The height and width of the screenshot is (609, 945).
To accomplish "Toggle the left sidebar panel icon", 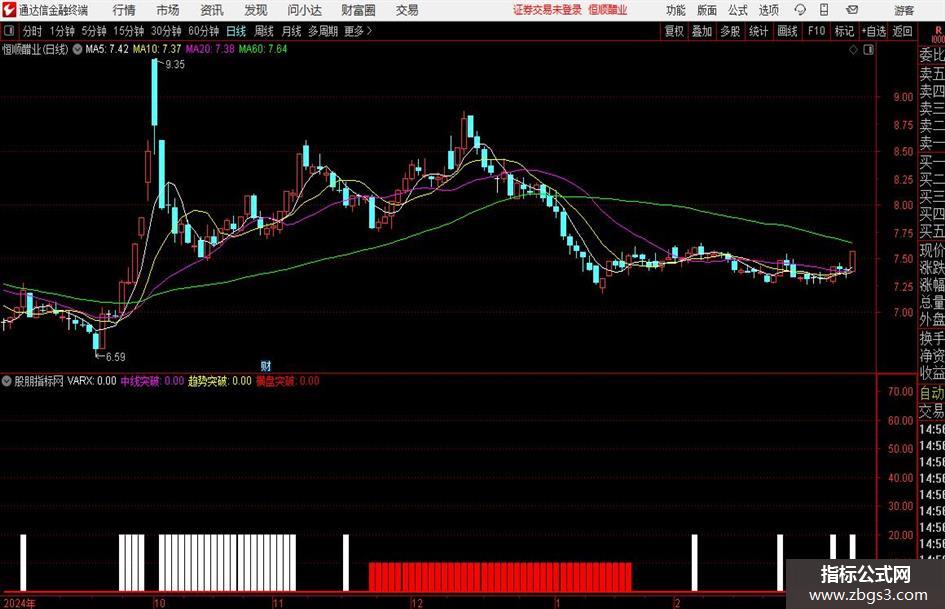I will click(x=8, y=31).
